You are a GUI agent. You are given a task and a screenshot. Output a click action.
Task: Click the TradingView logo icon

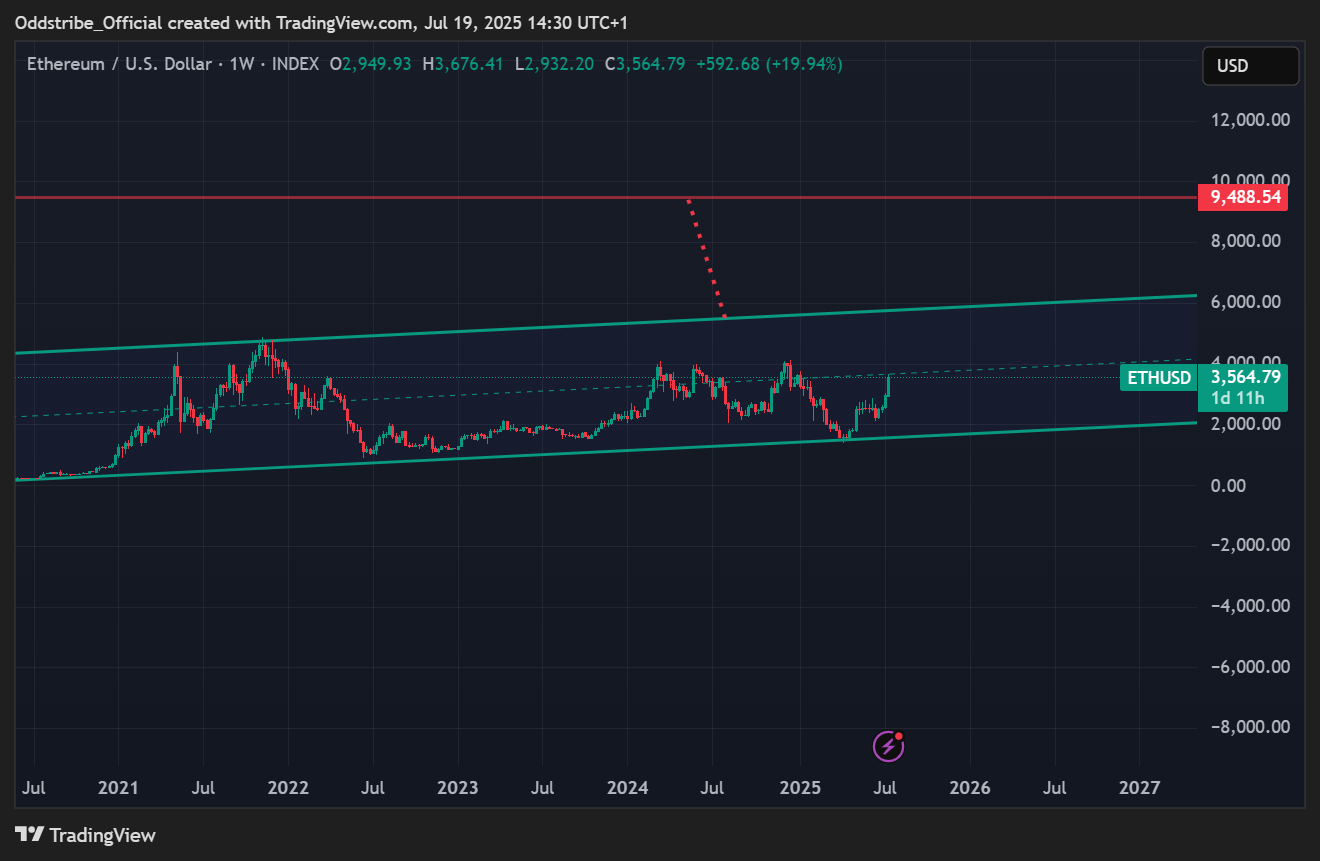[29, 834]
